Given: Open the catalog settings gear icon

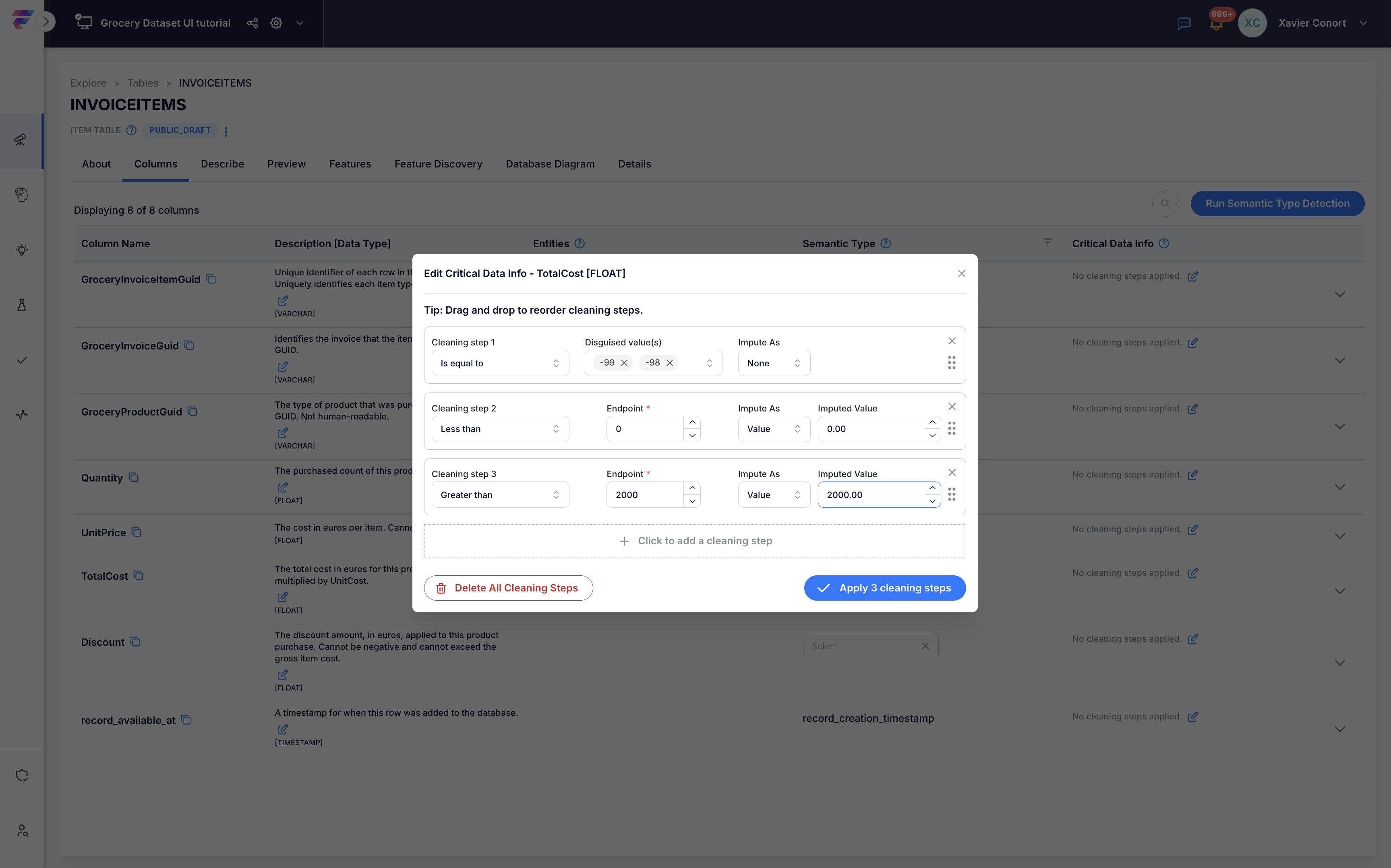Looking at the screenshot, I should click(x=277, y=23).
